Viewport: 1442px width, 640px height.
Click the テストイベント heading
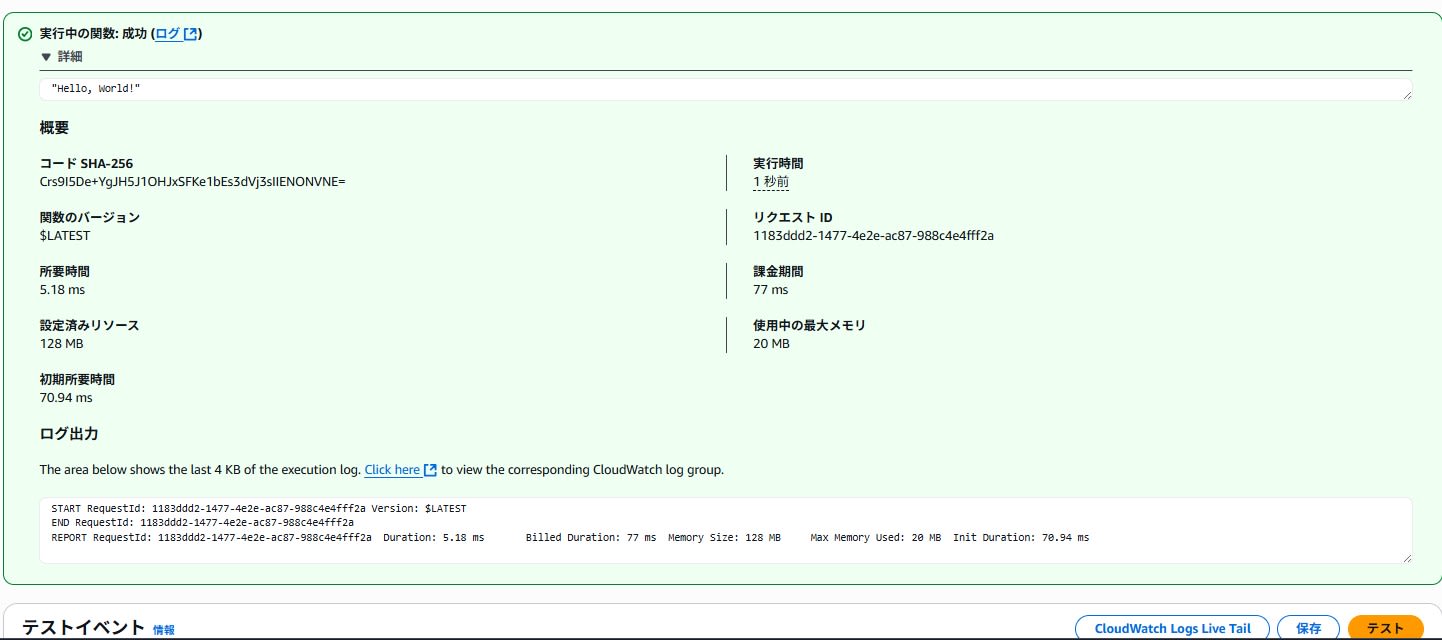84,628
